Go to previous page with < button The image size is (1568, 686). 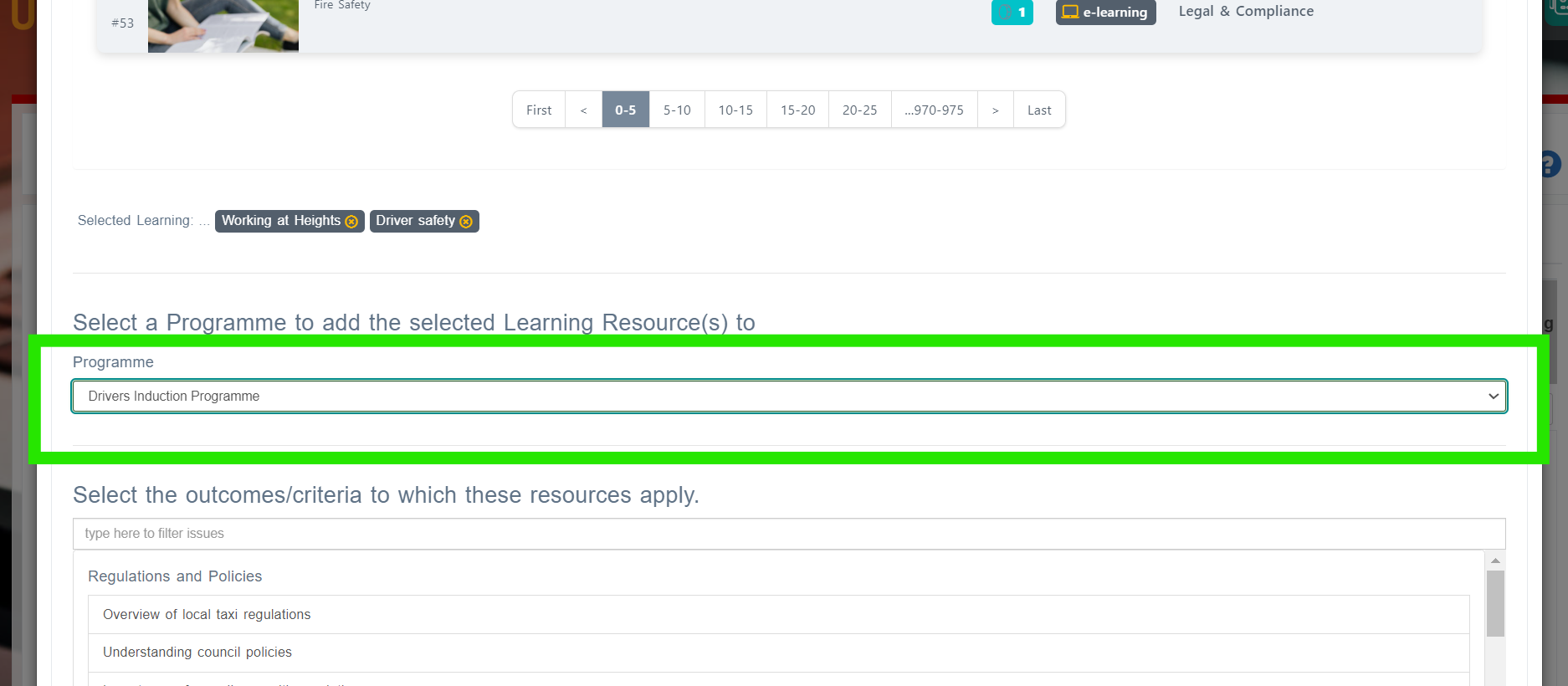(x=584, y=110)
